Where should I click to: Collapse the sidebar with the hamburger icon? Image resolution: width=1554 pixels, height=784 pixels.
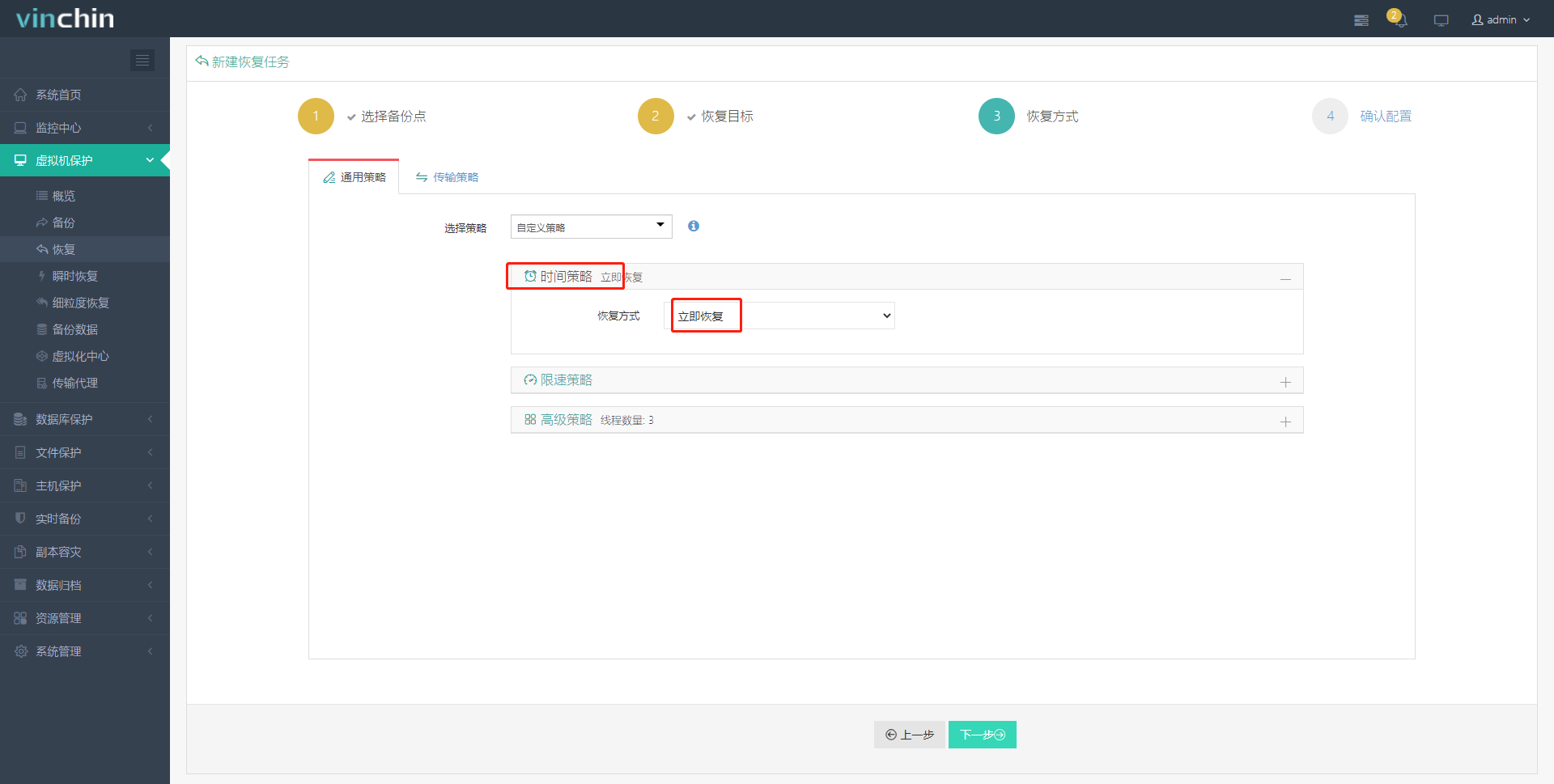tap(142, 60)
